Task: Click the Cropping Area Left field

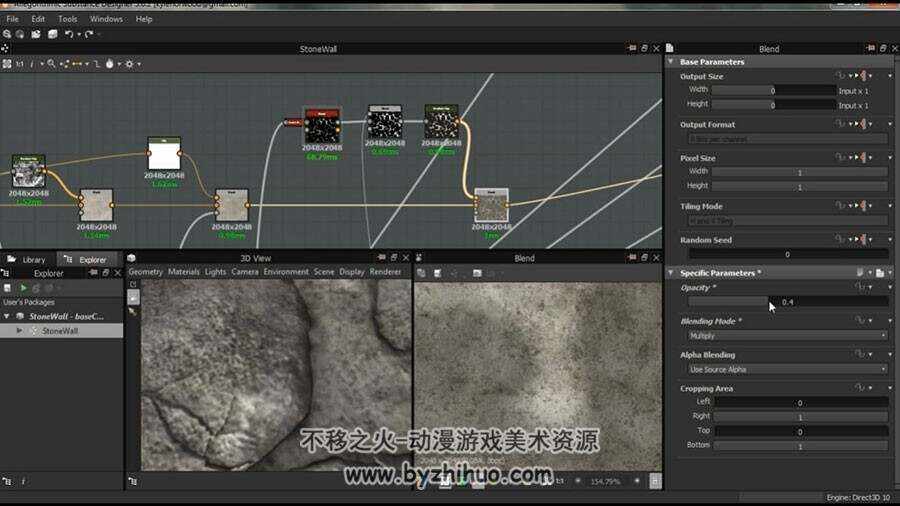Action: (x=801, y=403)
